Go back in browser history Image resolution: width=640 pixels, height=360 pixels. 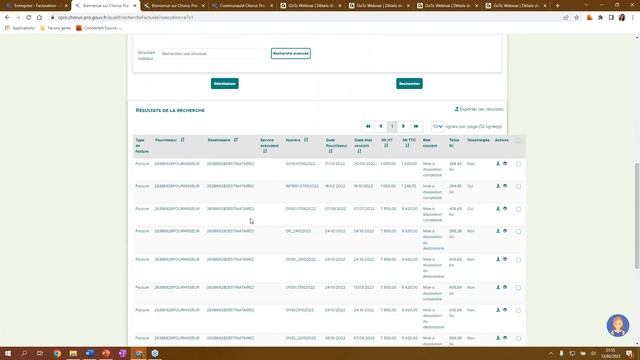tap(7, 18)
